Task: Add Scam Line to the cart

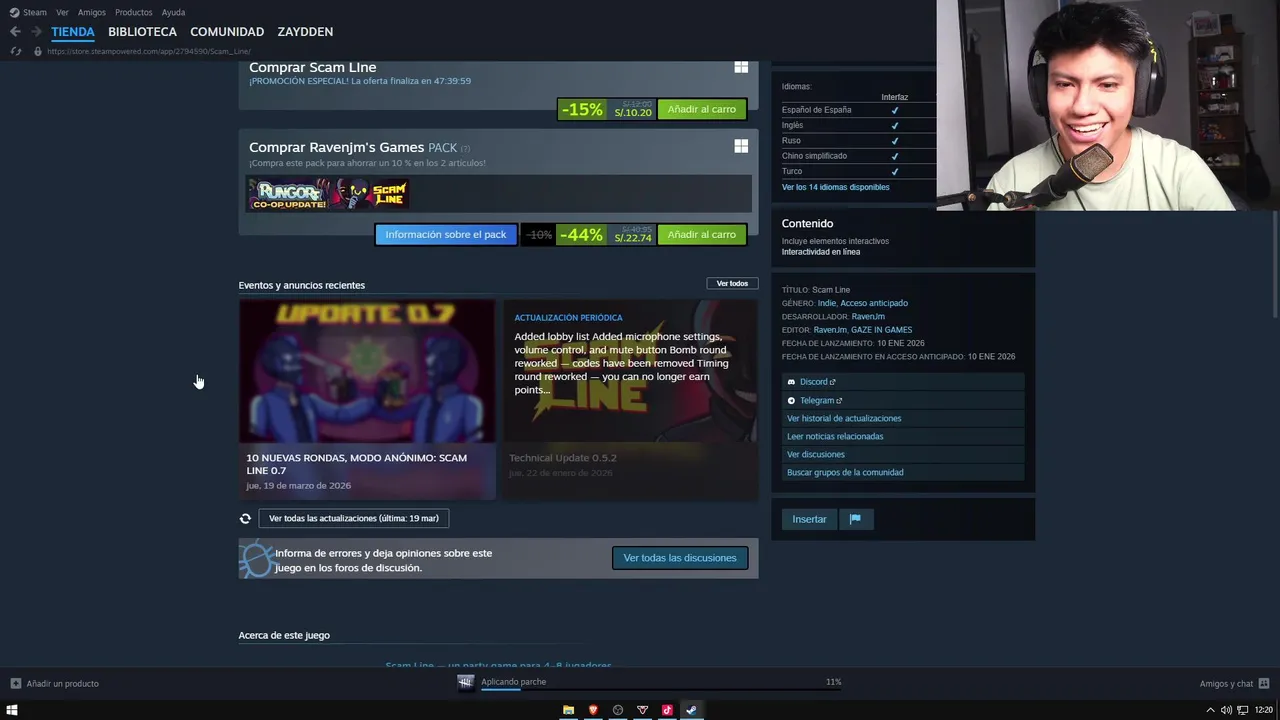Action: (x=702, y=109)
